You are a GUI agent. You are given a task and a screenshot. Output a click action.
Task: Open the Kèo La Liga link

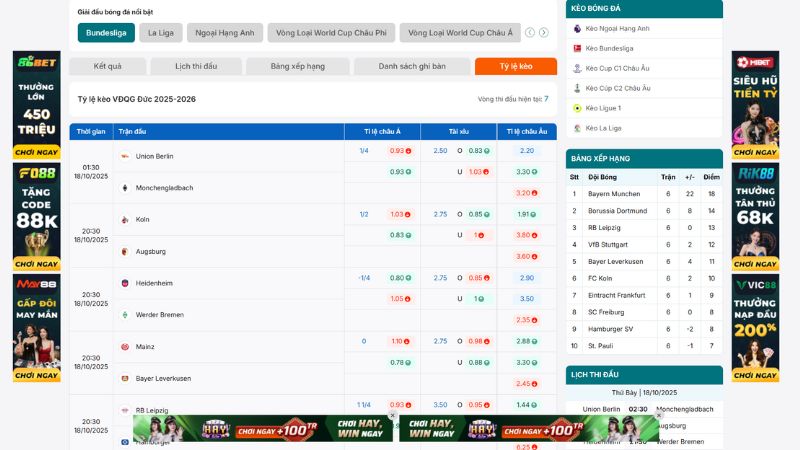(603, 128)
